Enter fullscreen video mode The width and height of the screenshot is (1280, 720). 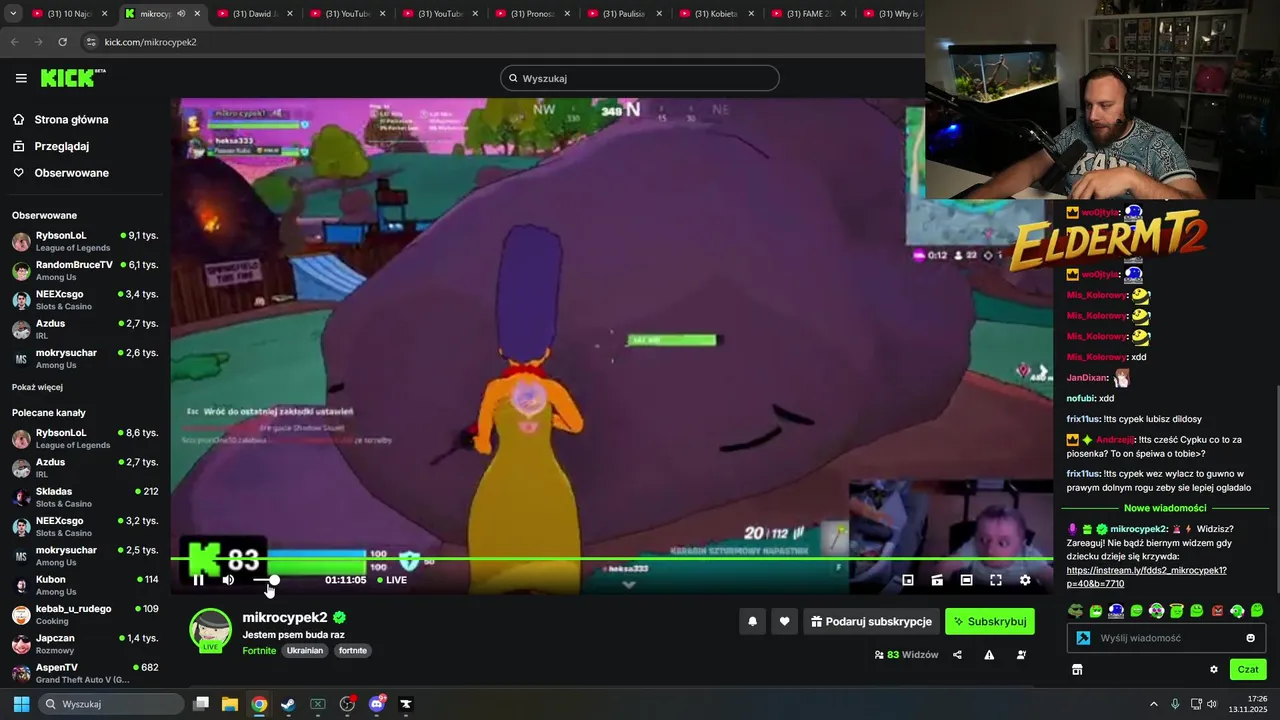(996, 580)
